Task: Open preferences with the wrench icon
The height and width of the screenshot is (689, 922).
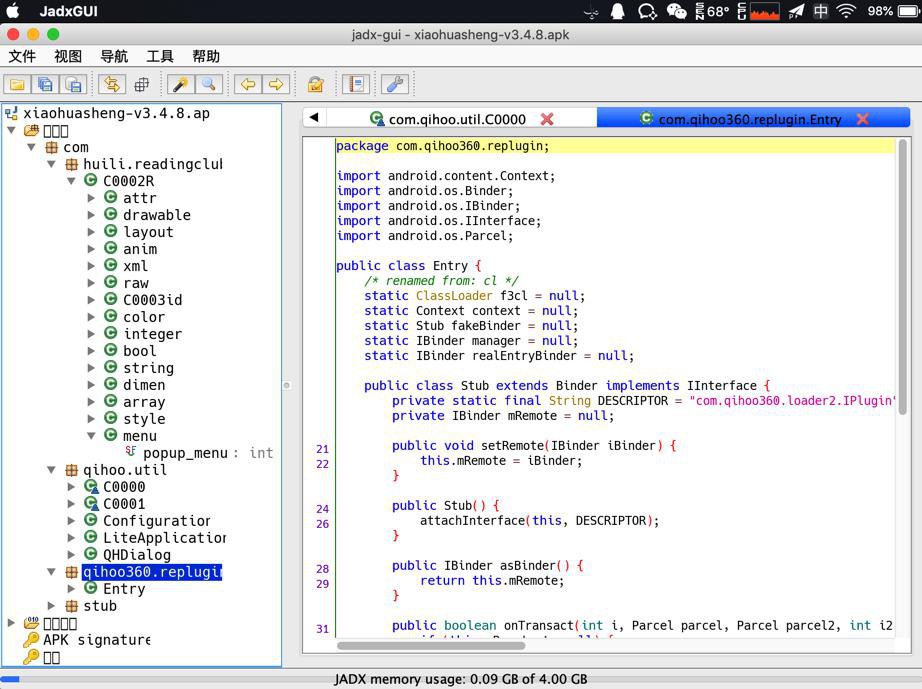Action: point(395,85)
